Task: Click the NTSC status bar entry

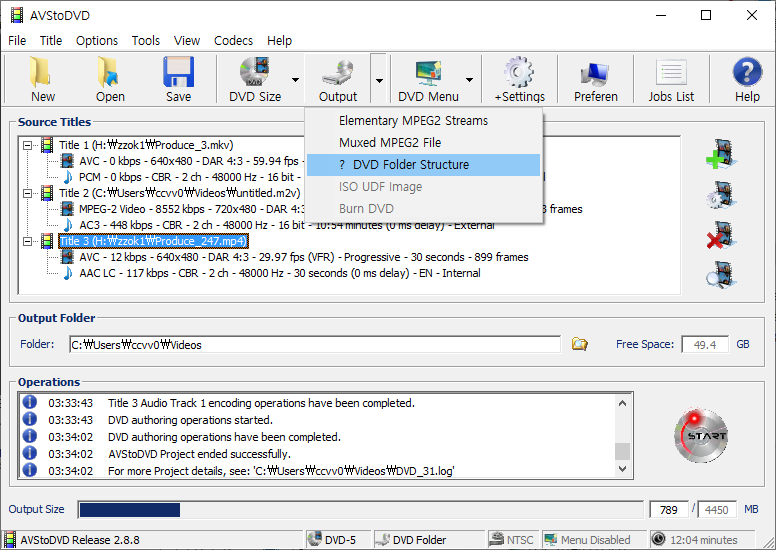Action: (x=512, y=540)
